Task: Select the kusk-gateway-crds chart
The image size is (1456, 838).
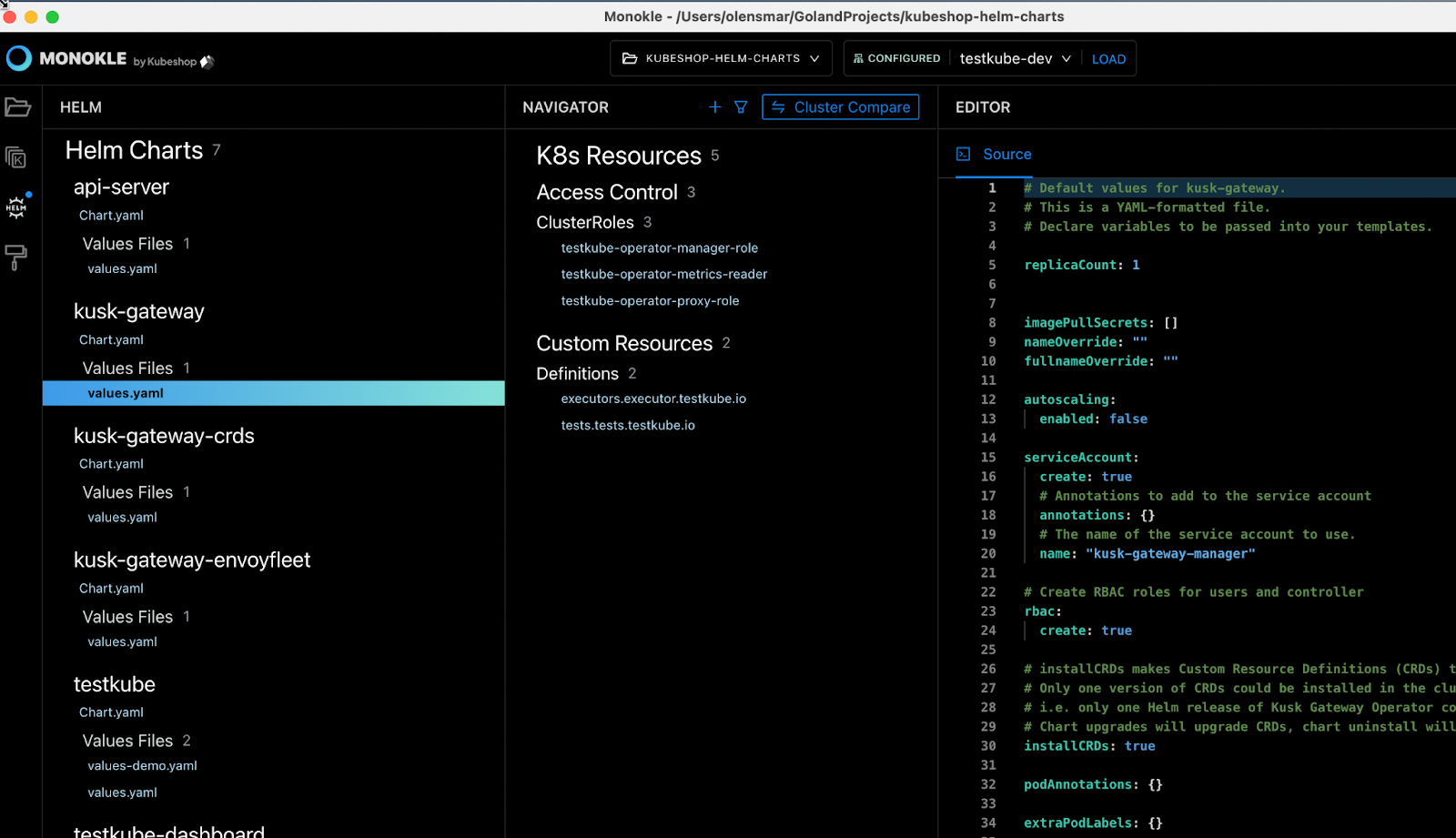Action: tap(164, 437)
